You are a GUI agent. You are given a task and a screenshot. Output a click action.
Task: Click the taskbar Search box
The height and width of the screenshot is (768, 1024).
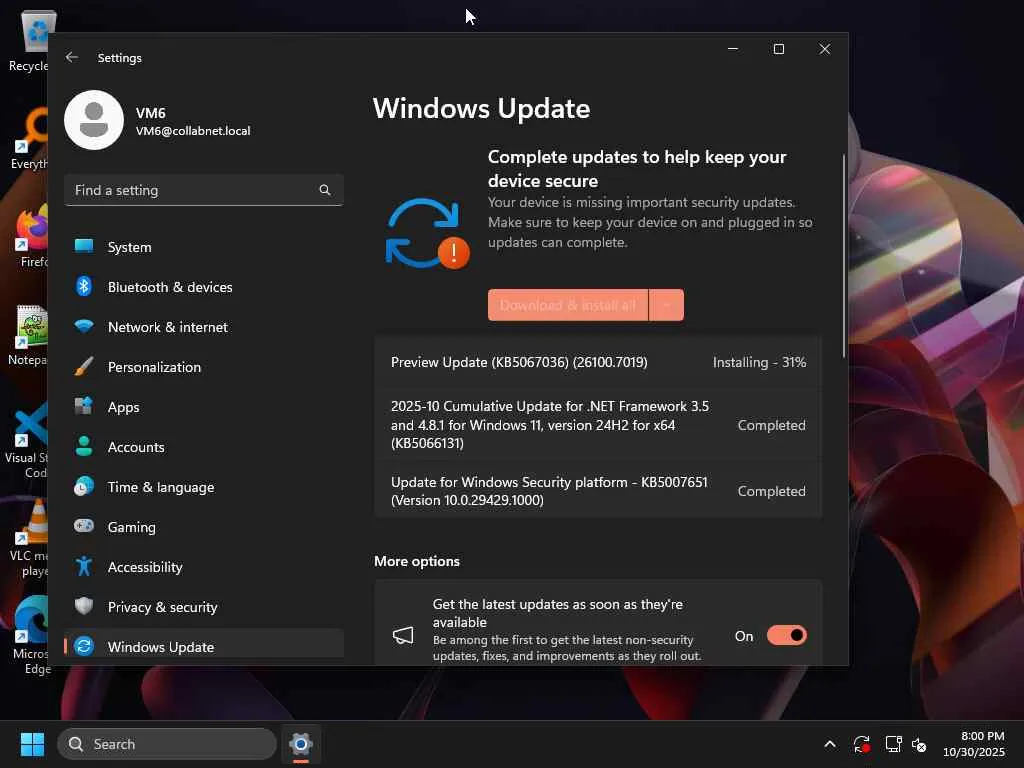click(x=167, y=744)
